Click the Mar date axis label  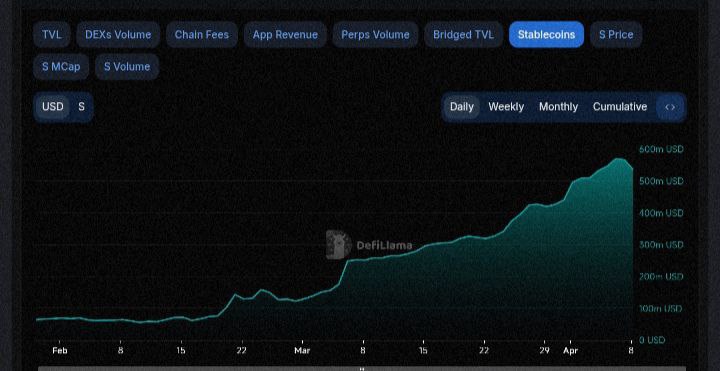[302, 351]
